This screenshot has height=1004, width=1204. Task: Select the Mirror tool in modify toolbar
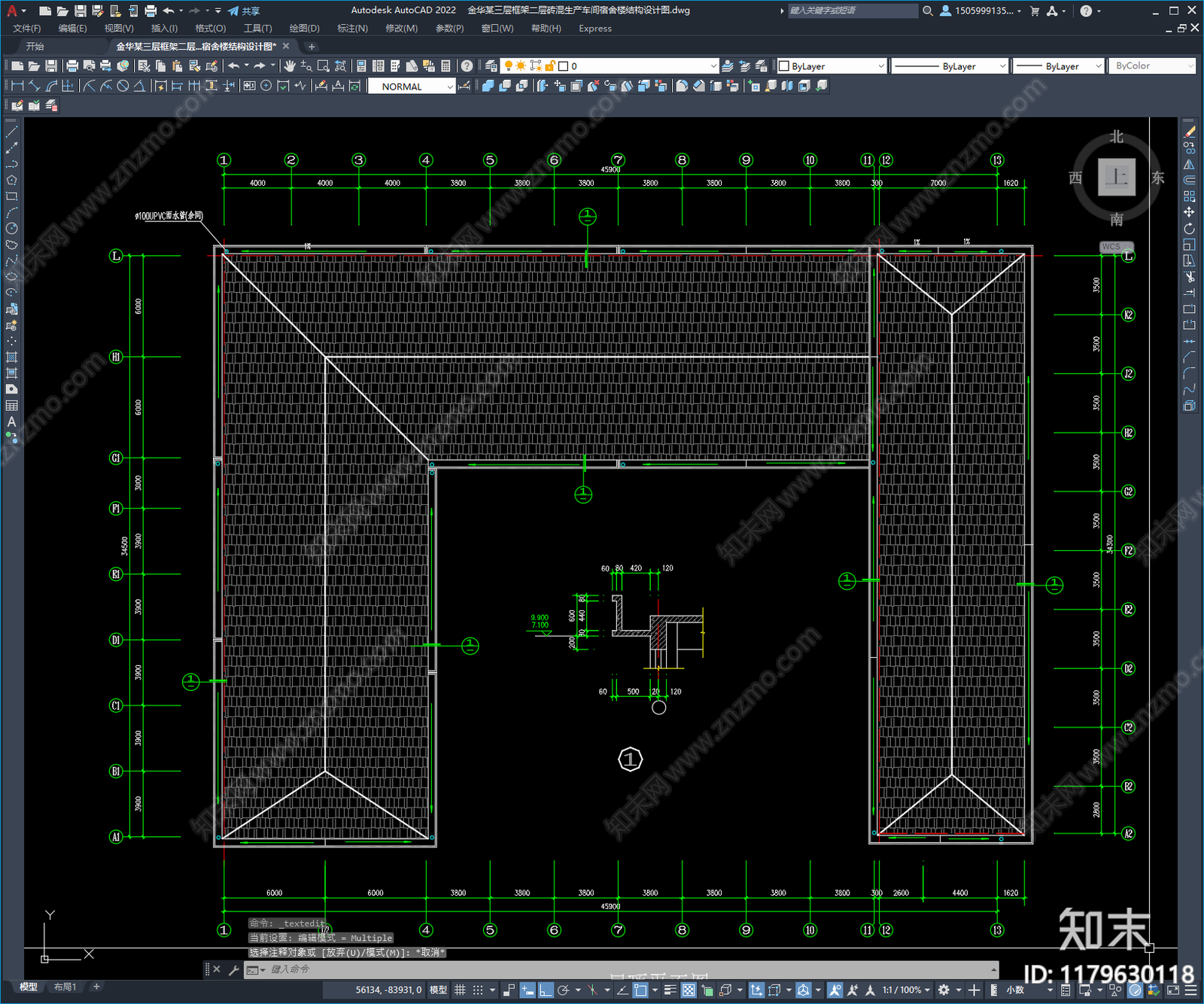click(x=1189, y=164)
